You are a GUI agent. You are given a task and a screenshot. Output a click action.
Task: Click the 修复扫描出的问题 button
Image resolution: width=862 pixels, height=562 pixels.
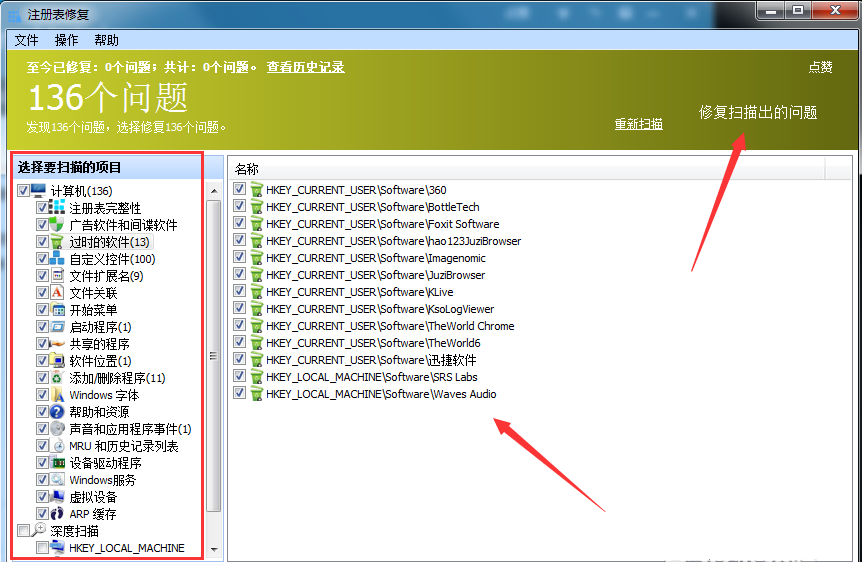tap(757, 112)
